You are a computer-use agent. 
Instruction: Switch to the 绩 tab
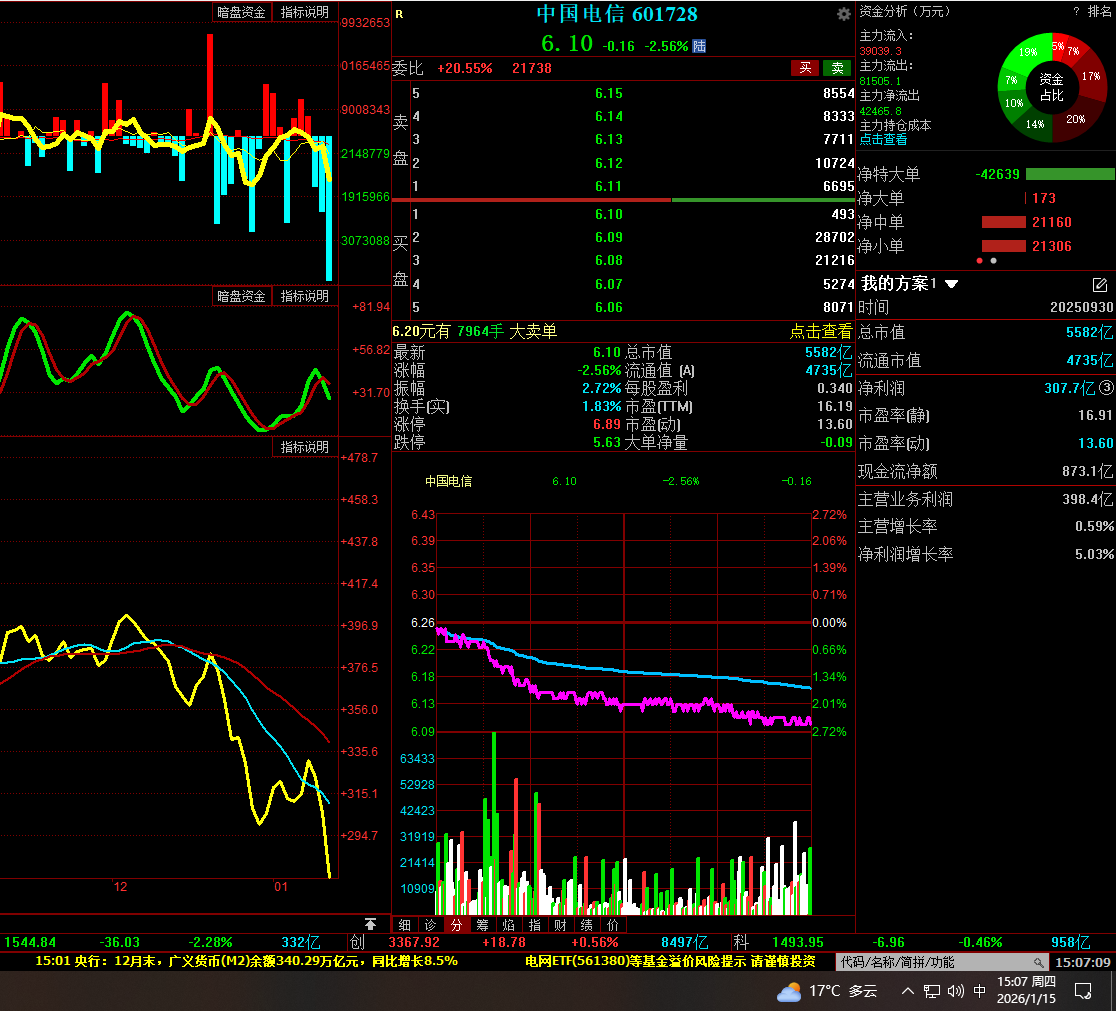586,925
